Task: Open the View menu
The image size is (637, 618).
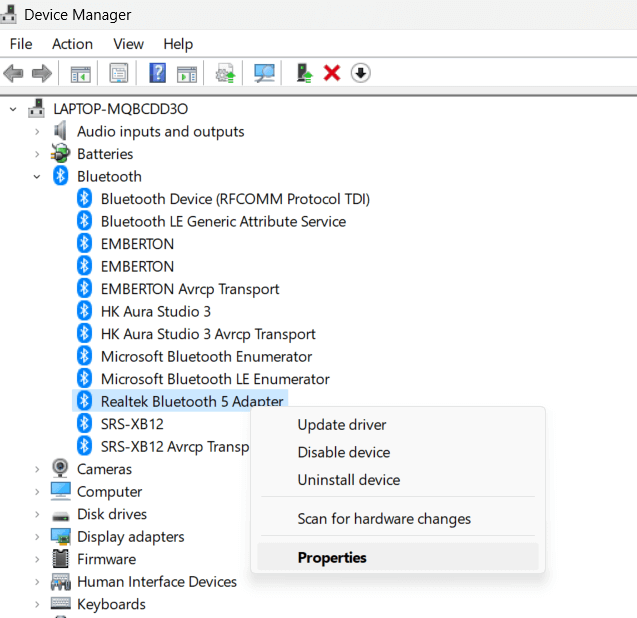Action: coord(128,44)
